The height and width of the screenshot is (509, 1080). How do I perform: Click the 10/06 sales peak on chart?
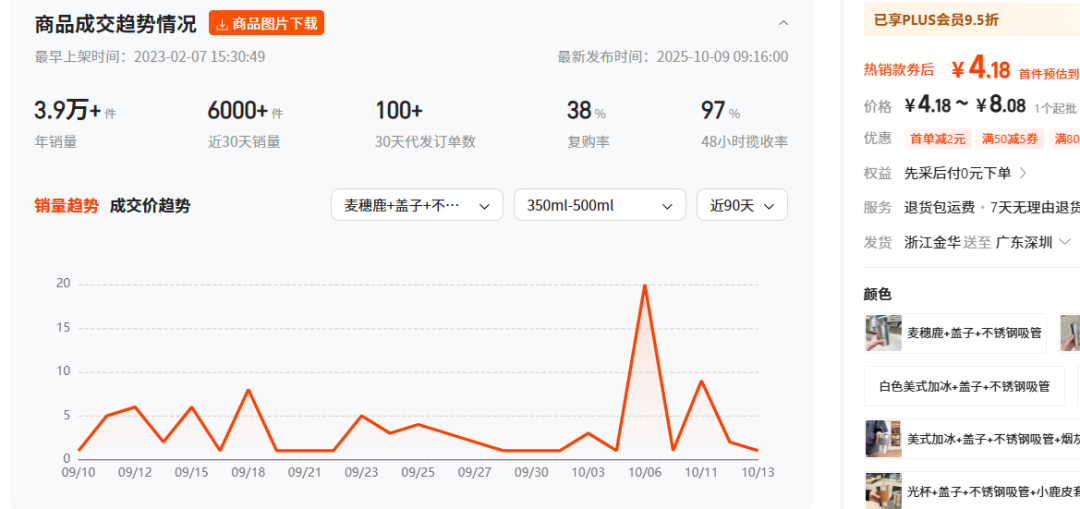[x=645, y=284]
